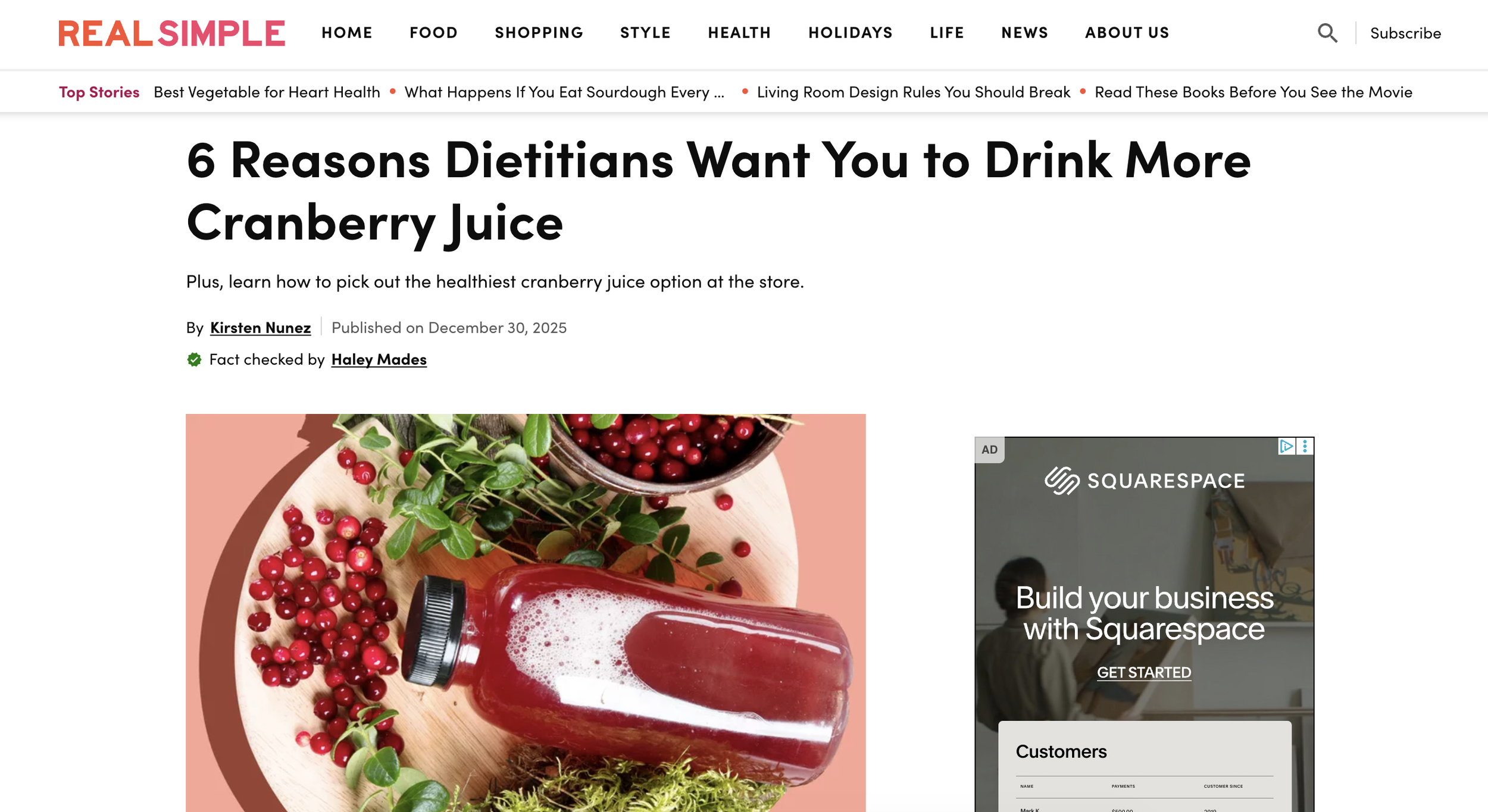Open Living Room Design Rules story
The image size is (1488, 812).
pos(913,92)
